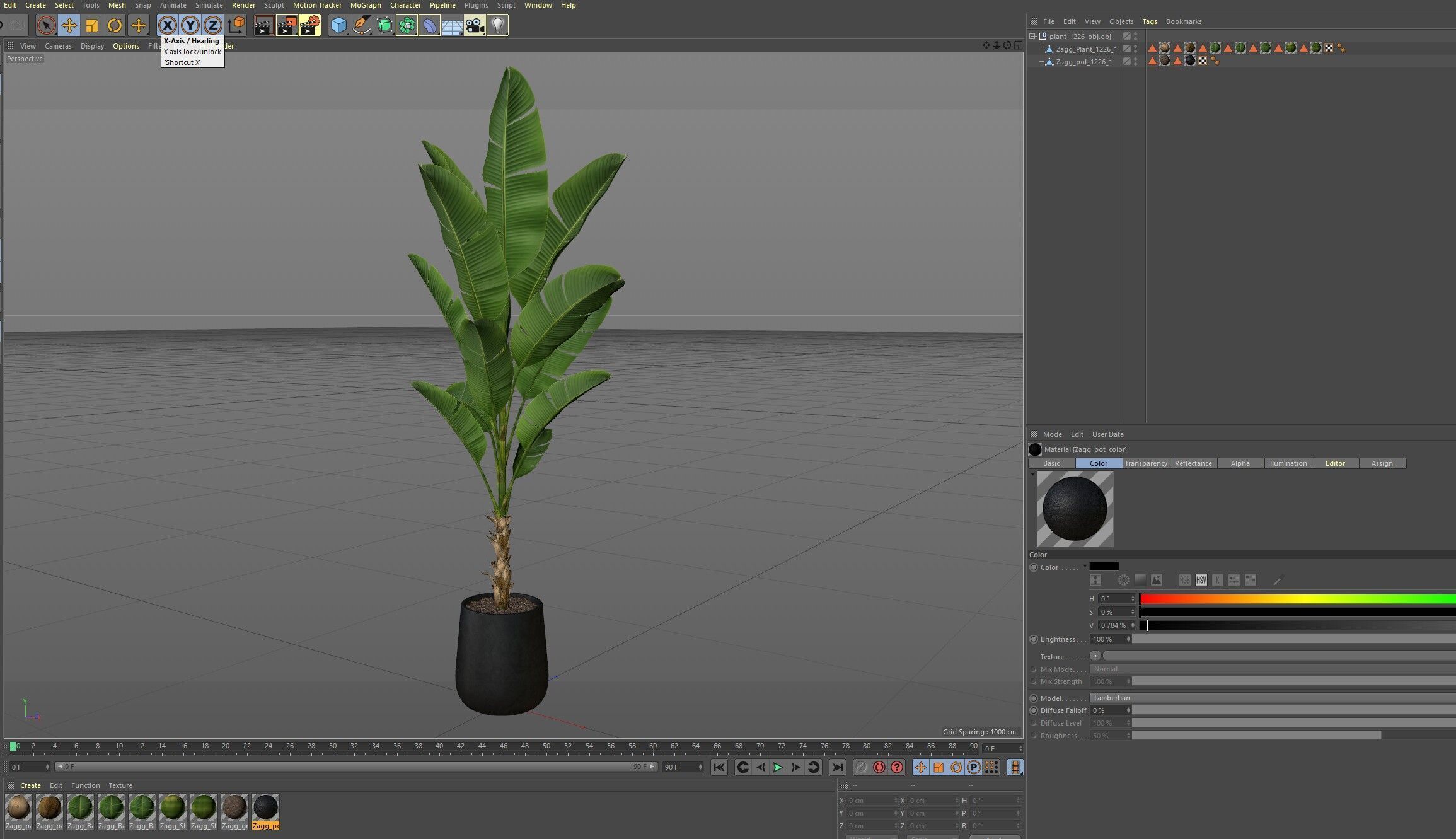Collapse plant_1226_obj.obj hierarchy

click(1032, 36)
